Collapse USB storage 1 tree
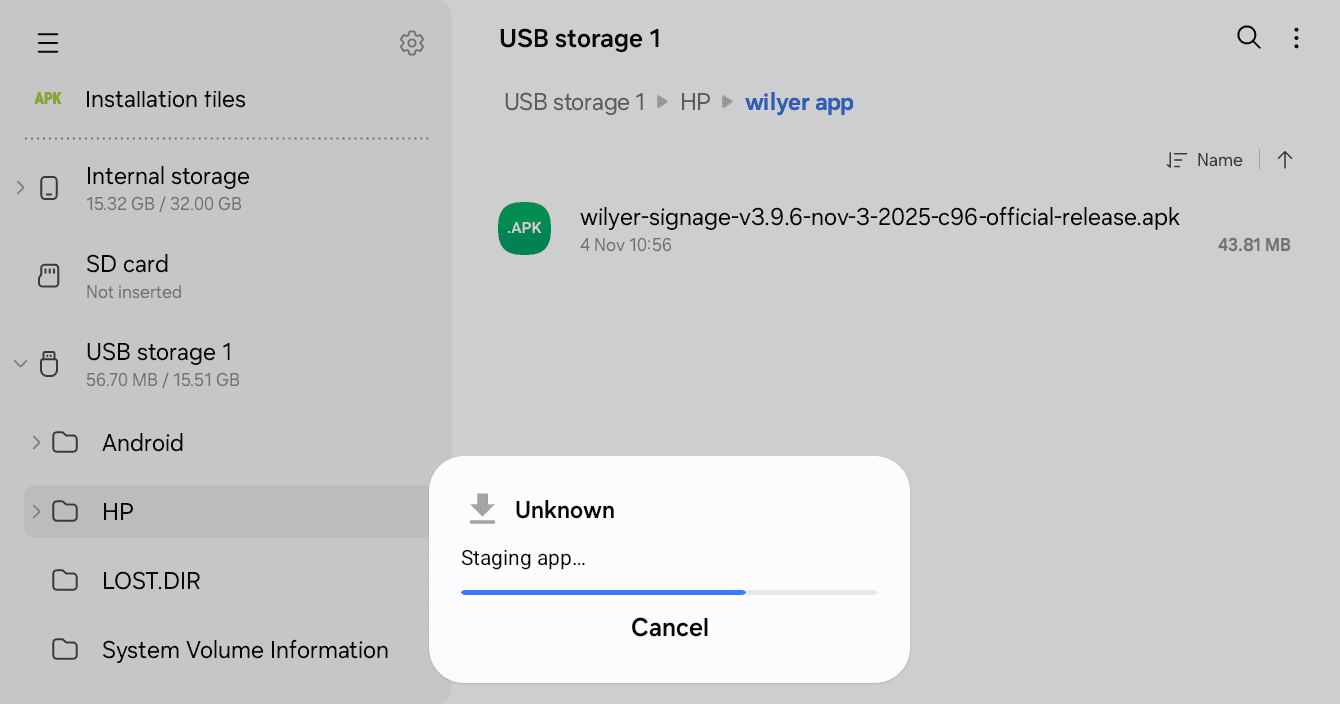 [20, 364]
